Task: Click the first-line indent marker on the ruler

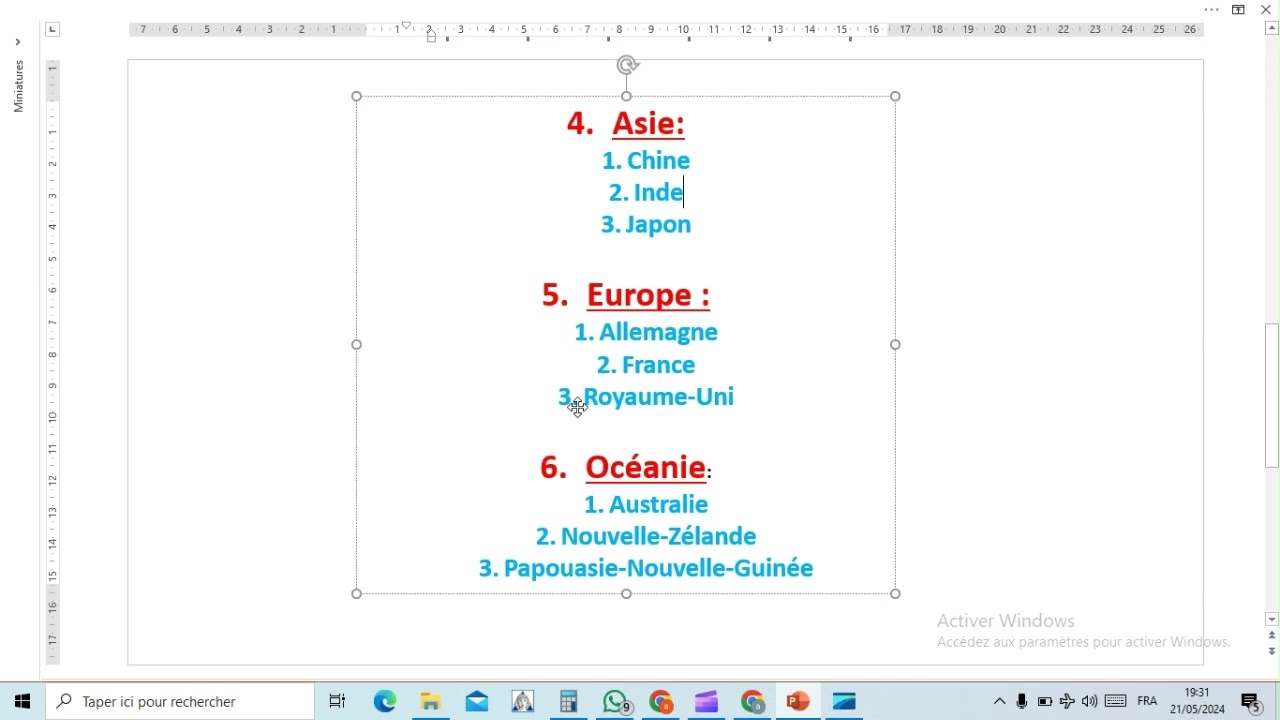Action: click(406, 25)
